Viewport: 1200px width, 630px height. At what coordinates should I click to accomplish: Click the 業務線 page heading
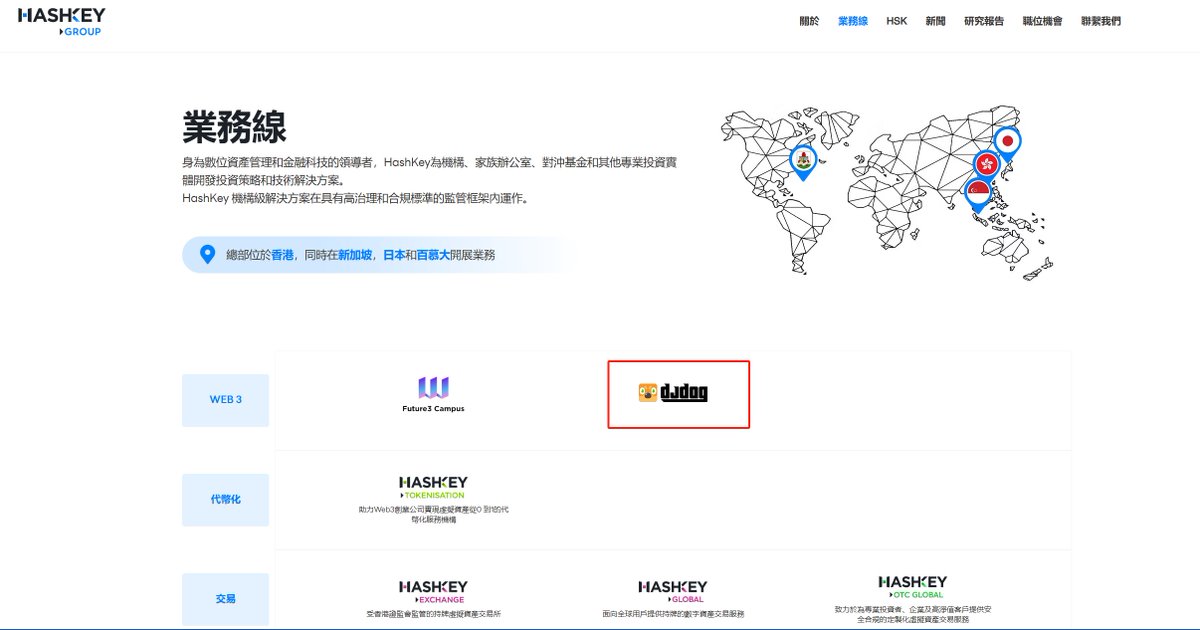(234, 128)
